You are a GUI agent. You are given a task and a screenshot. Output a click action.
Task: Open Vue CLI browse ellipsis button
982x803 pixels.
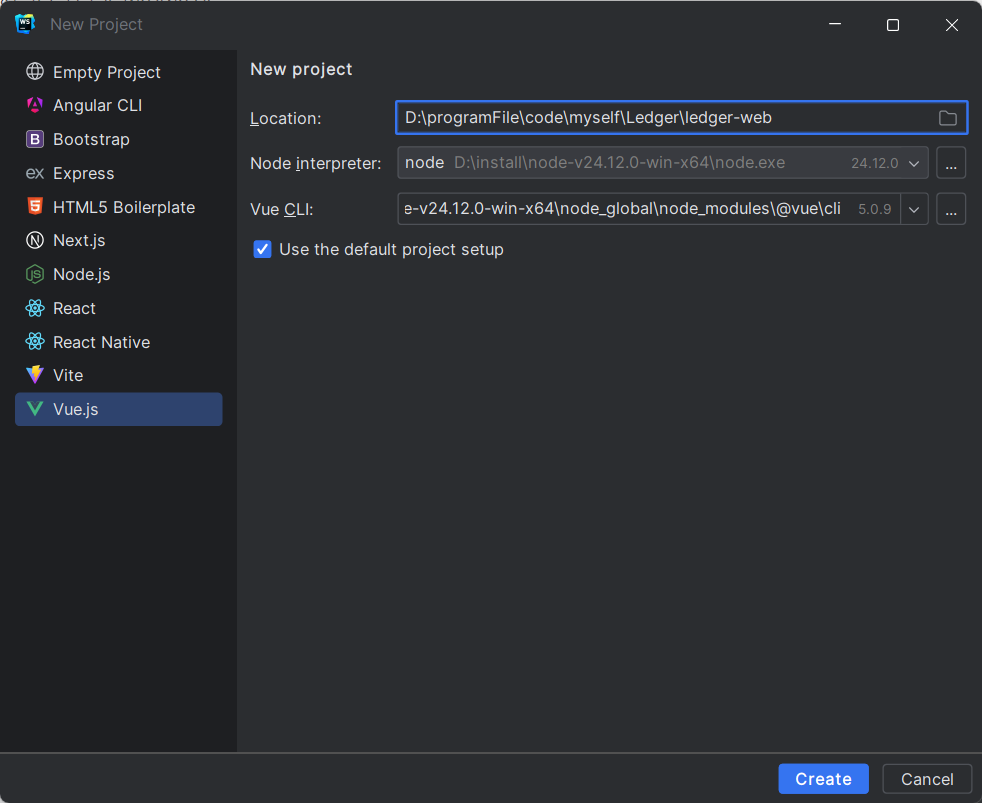coord(951,209)
